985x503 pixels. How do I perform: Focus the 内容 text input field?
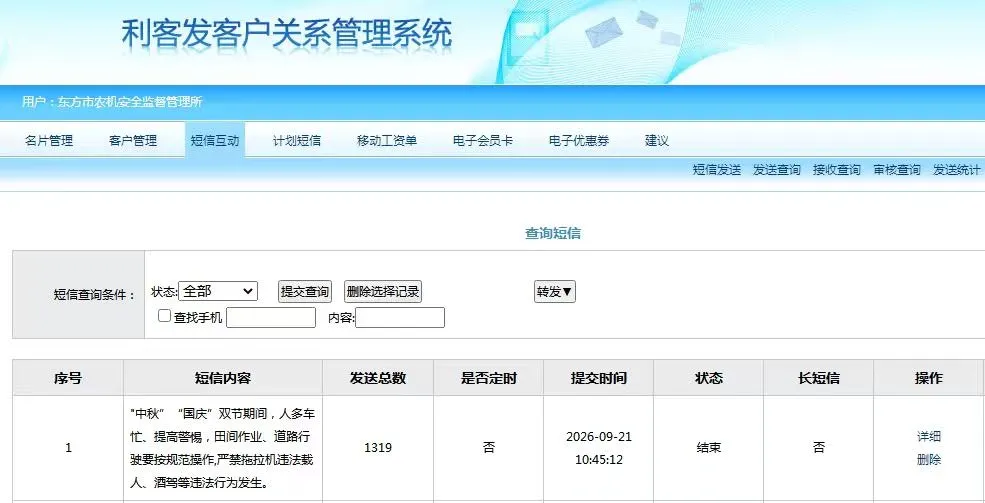[400, 318]
